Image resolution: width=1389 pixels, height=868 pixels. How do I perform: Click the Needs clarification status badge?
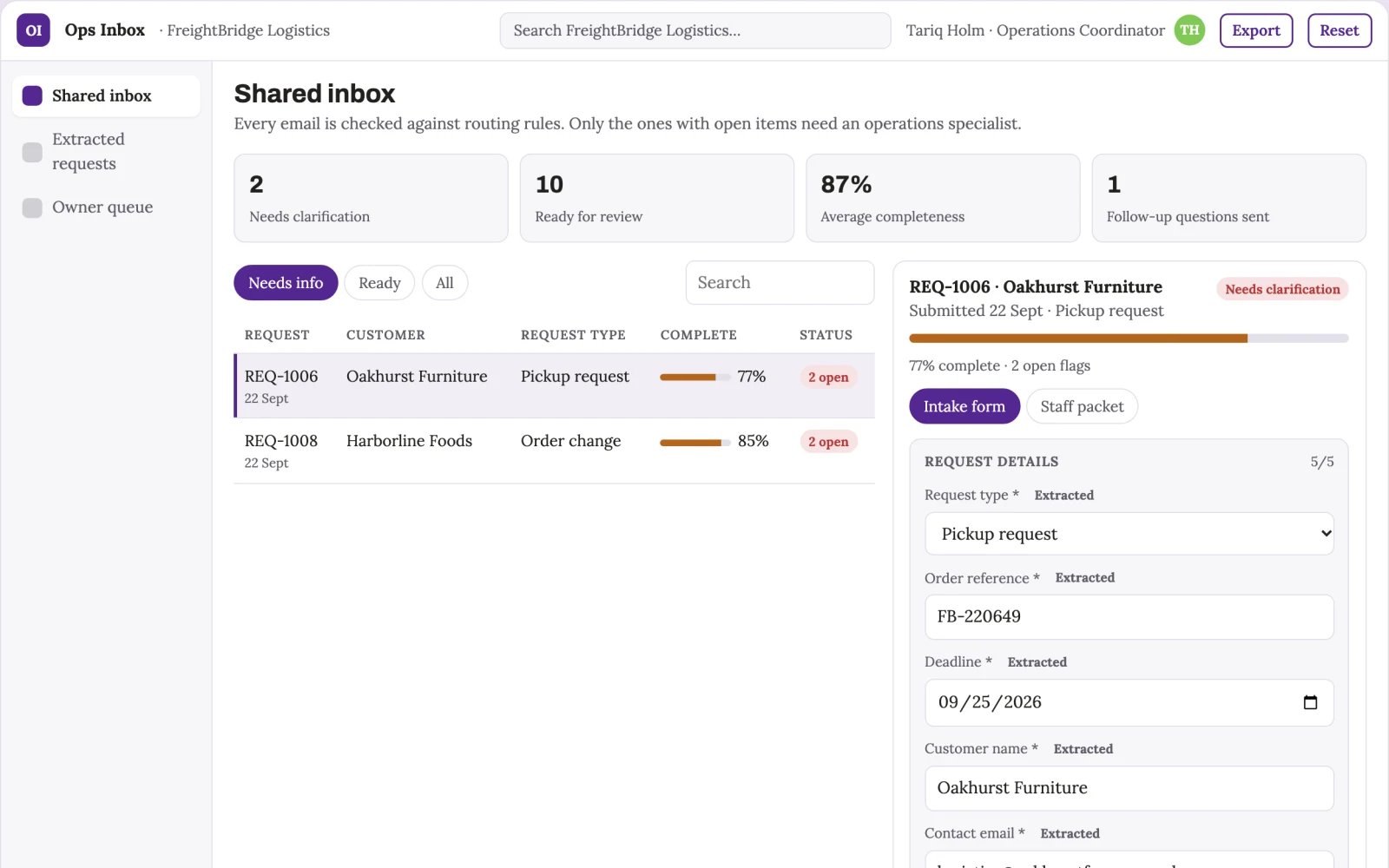(1282, 289)
